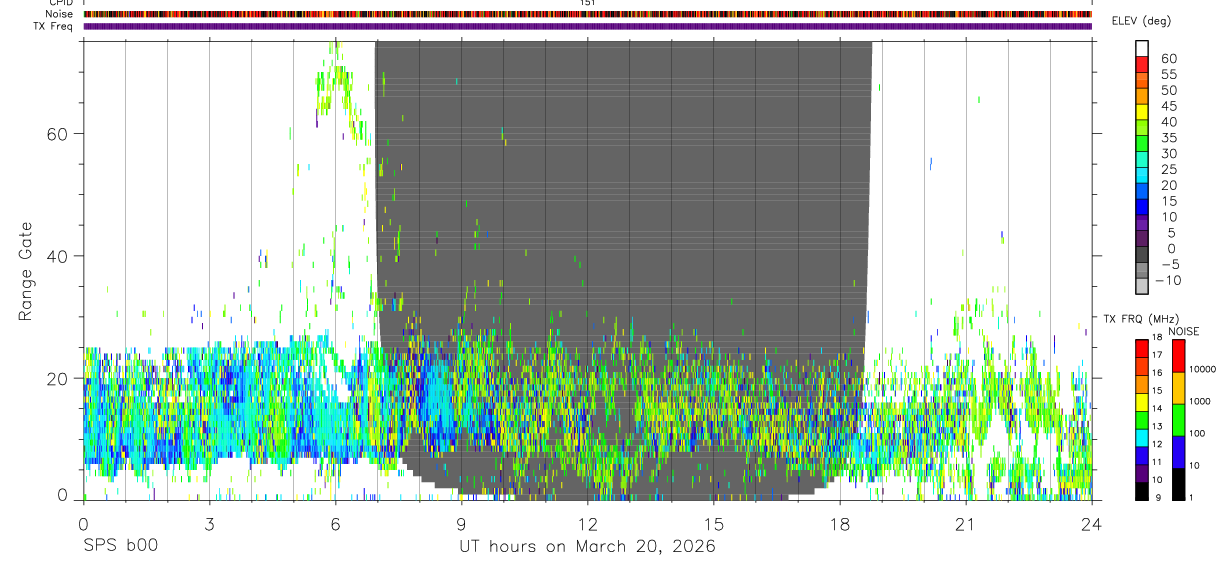The image size is (1228, 567).
Task: Click the 'ELEV (deg)' legend title
Action: [1142, 21]
